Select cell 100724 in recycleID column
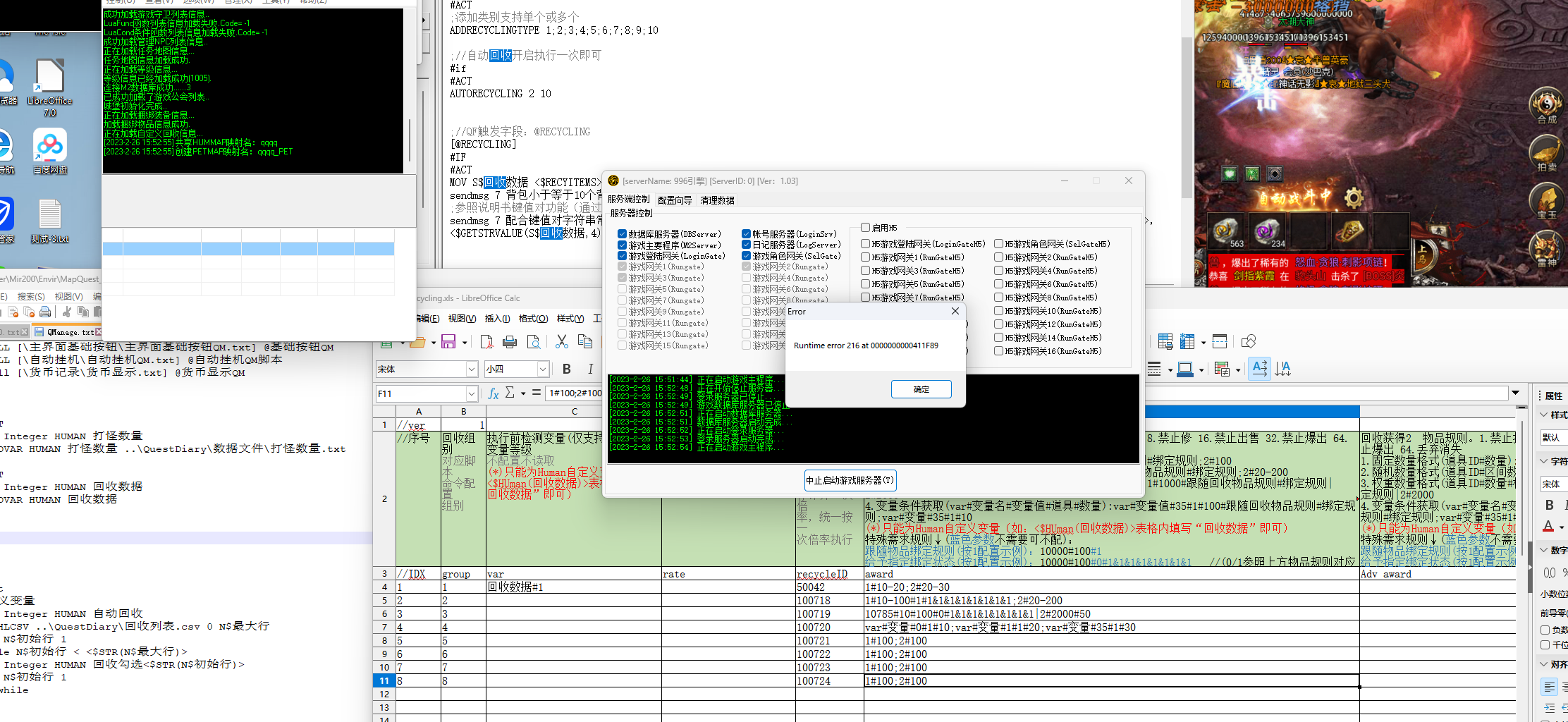The image size is (1568, 722). pyautogui.click(x=829, y=681)
